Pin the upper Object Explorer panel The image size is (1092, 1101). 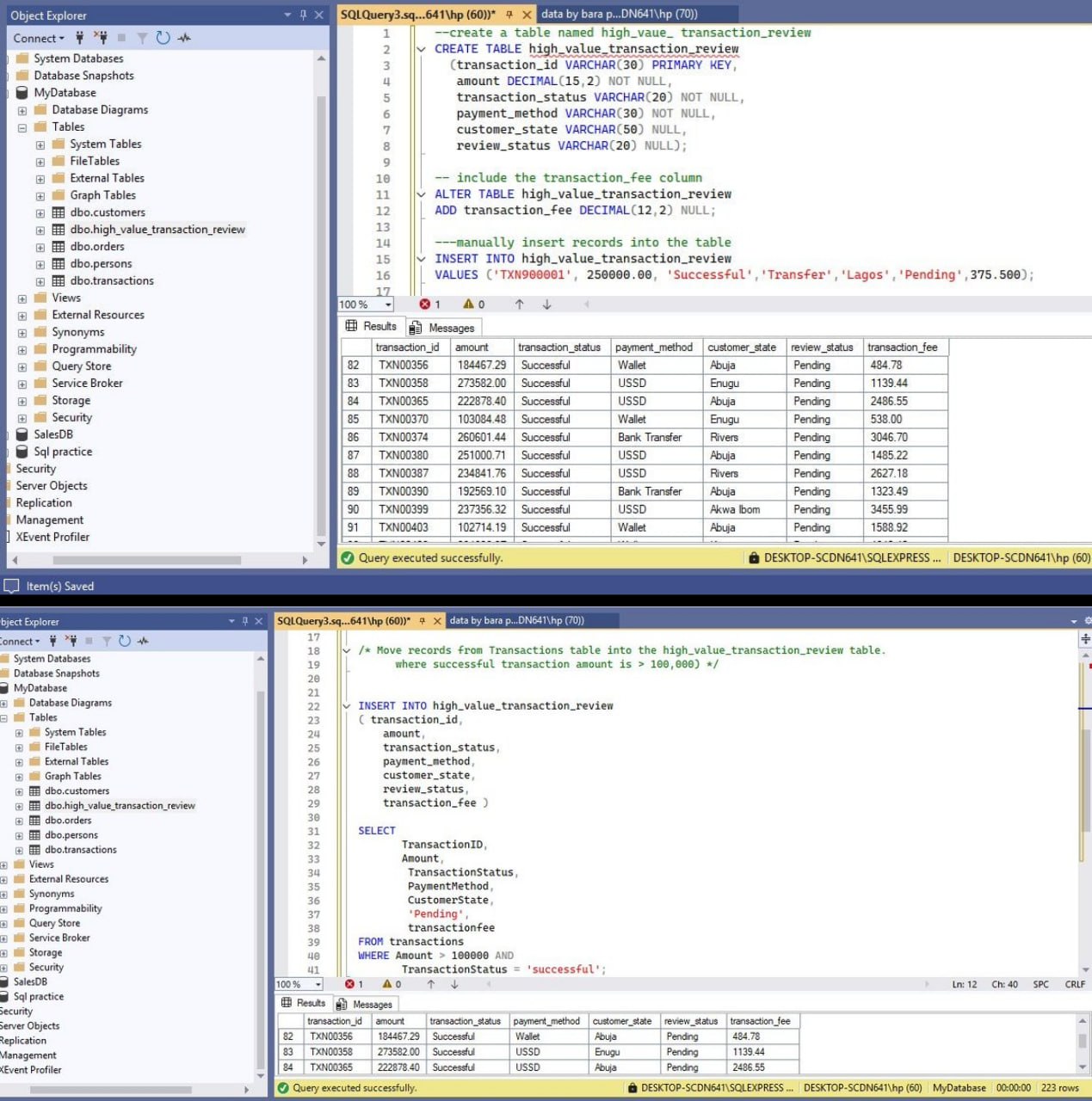click(x=303, y=15)
